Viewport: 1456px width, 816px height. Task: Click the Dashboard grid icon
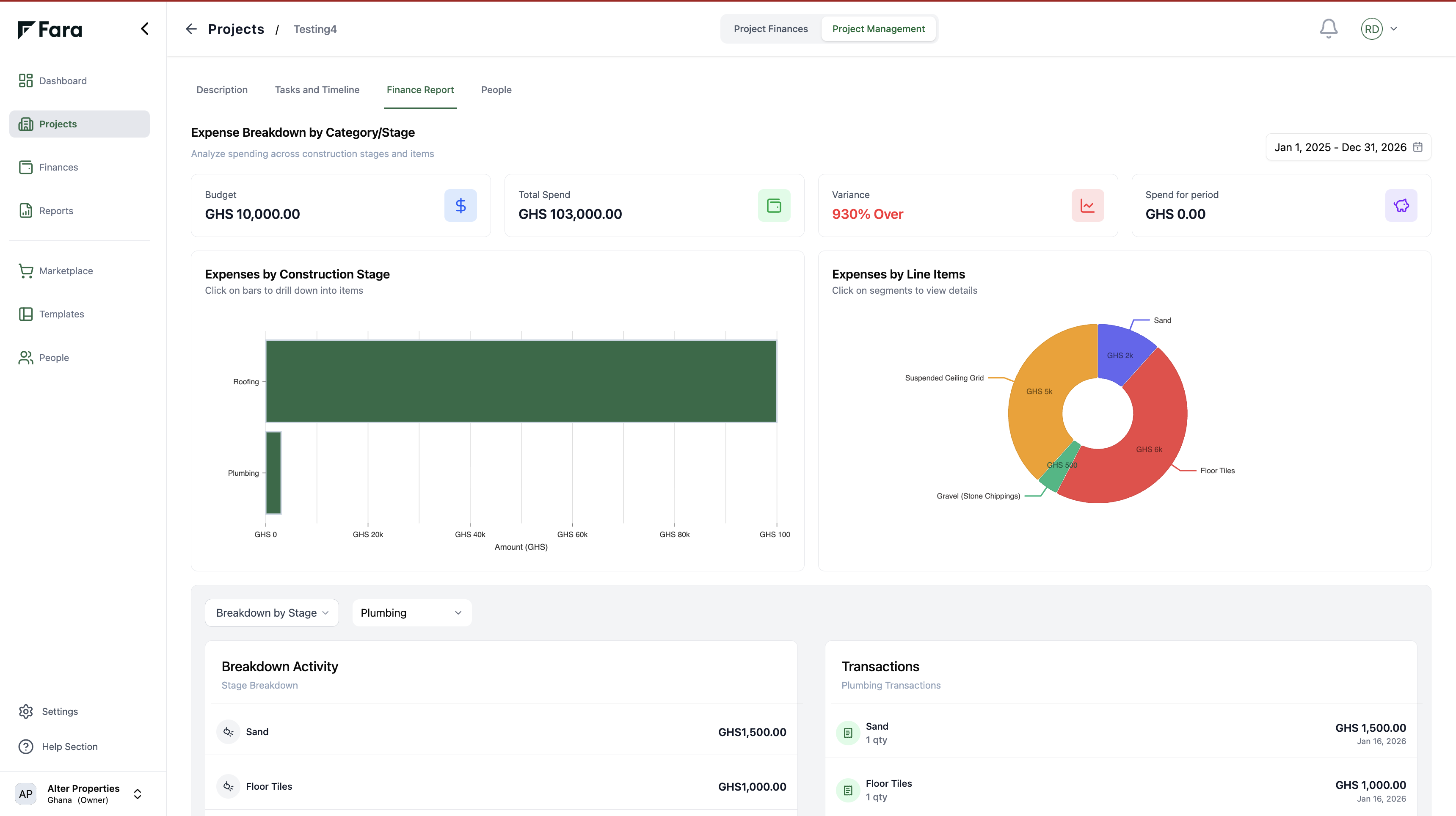point(25,81)
